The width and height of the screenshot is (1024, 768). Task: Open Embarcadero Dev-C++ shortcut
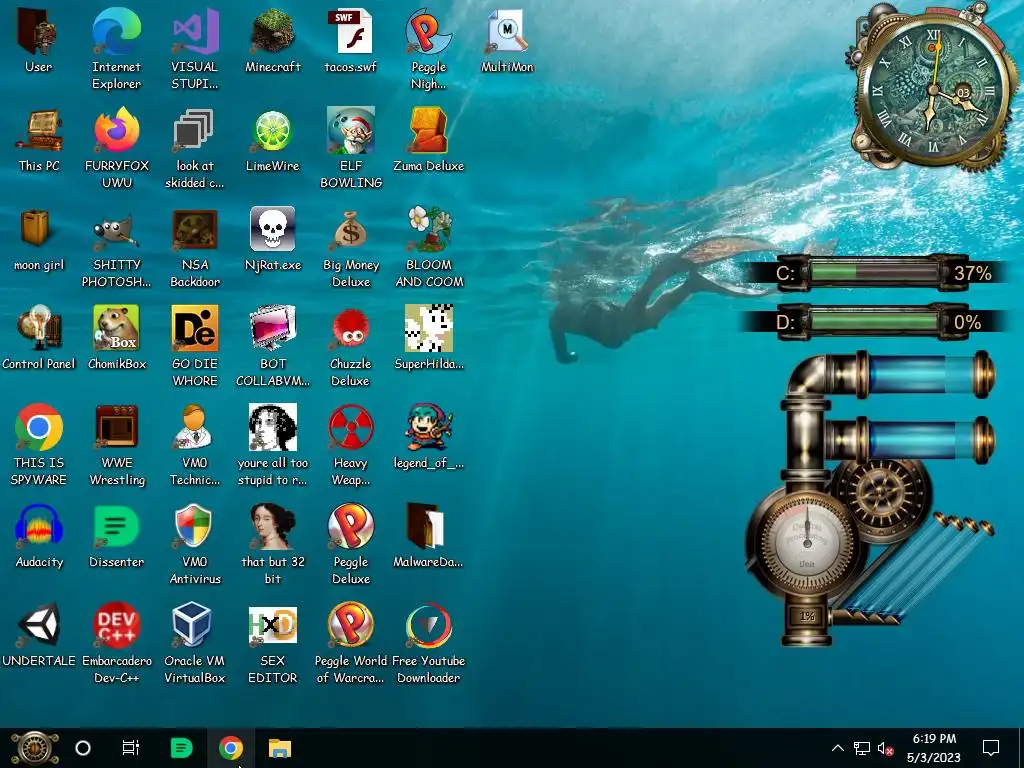tap(116, 643)
